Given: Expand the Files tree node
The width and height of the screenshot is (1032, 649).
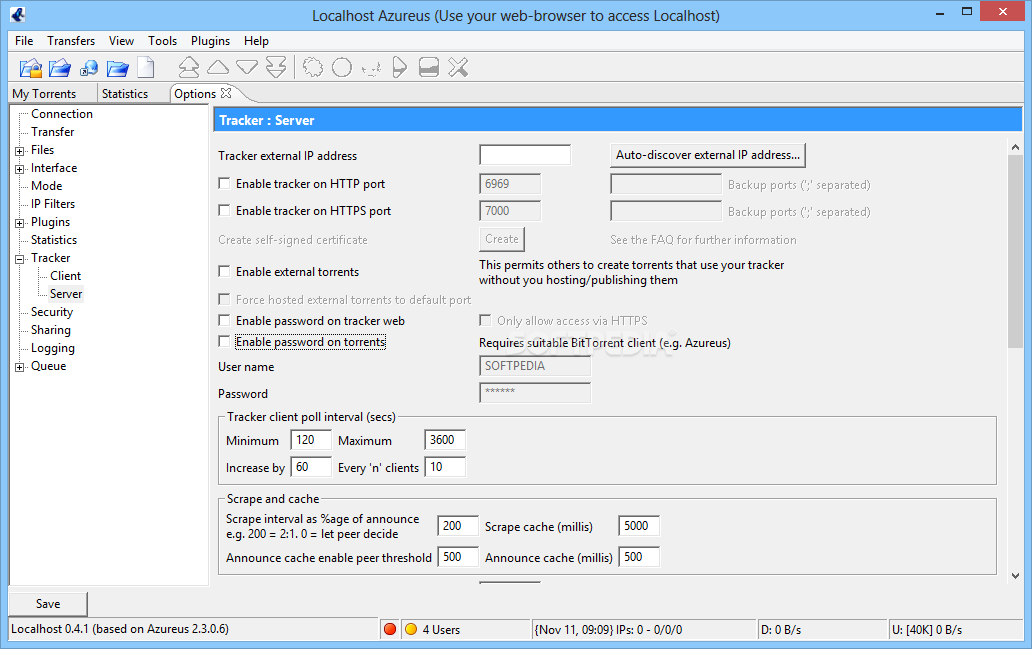Looking at the screenshot, I should click(20, 151).
